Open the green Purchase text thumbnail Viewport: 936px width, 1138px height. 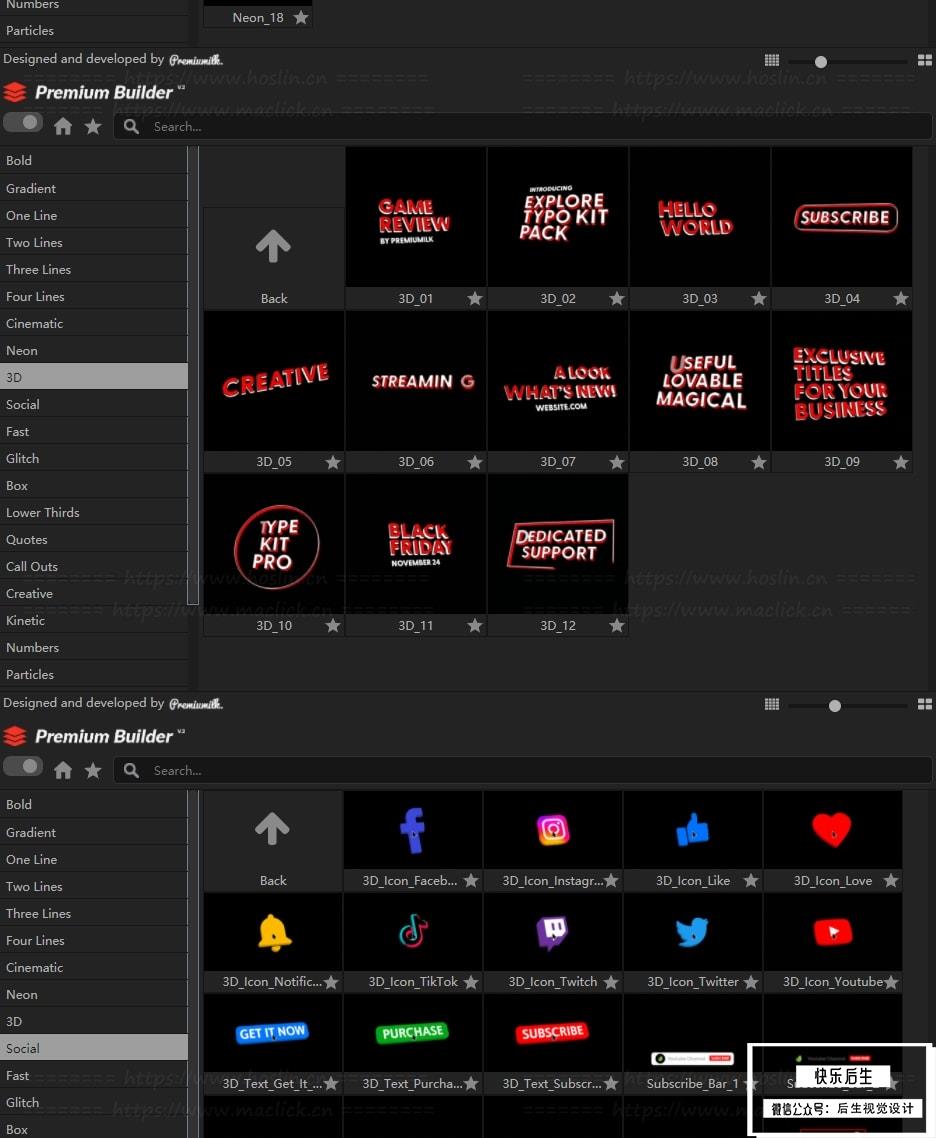pos(413,1033)
